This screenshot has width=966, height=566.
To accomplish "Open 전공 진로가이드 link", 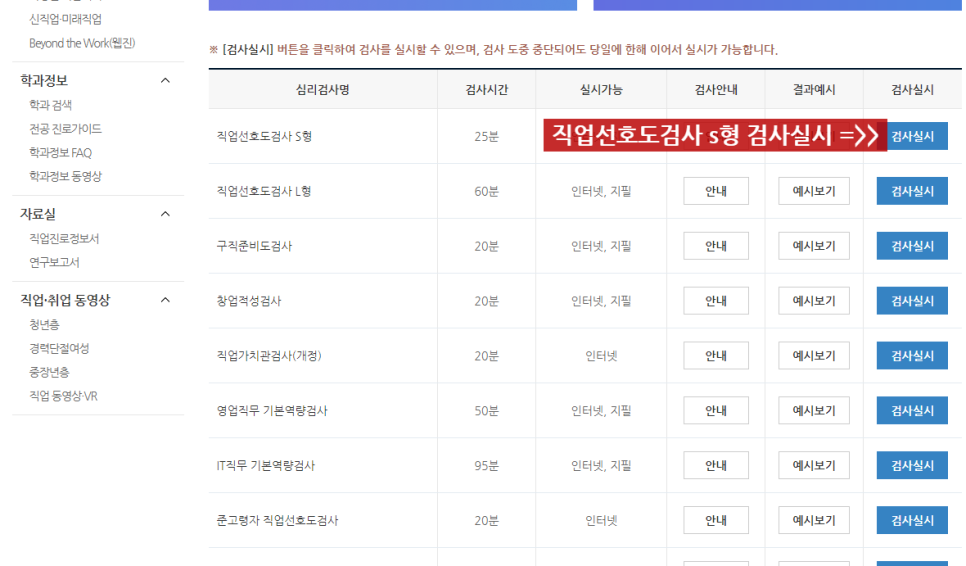I will pyautogui.click(x=65, y=129).
